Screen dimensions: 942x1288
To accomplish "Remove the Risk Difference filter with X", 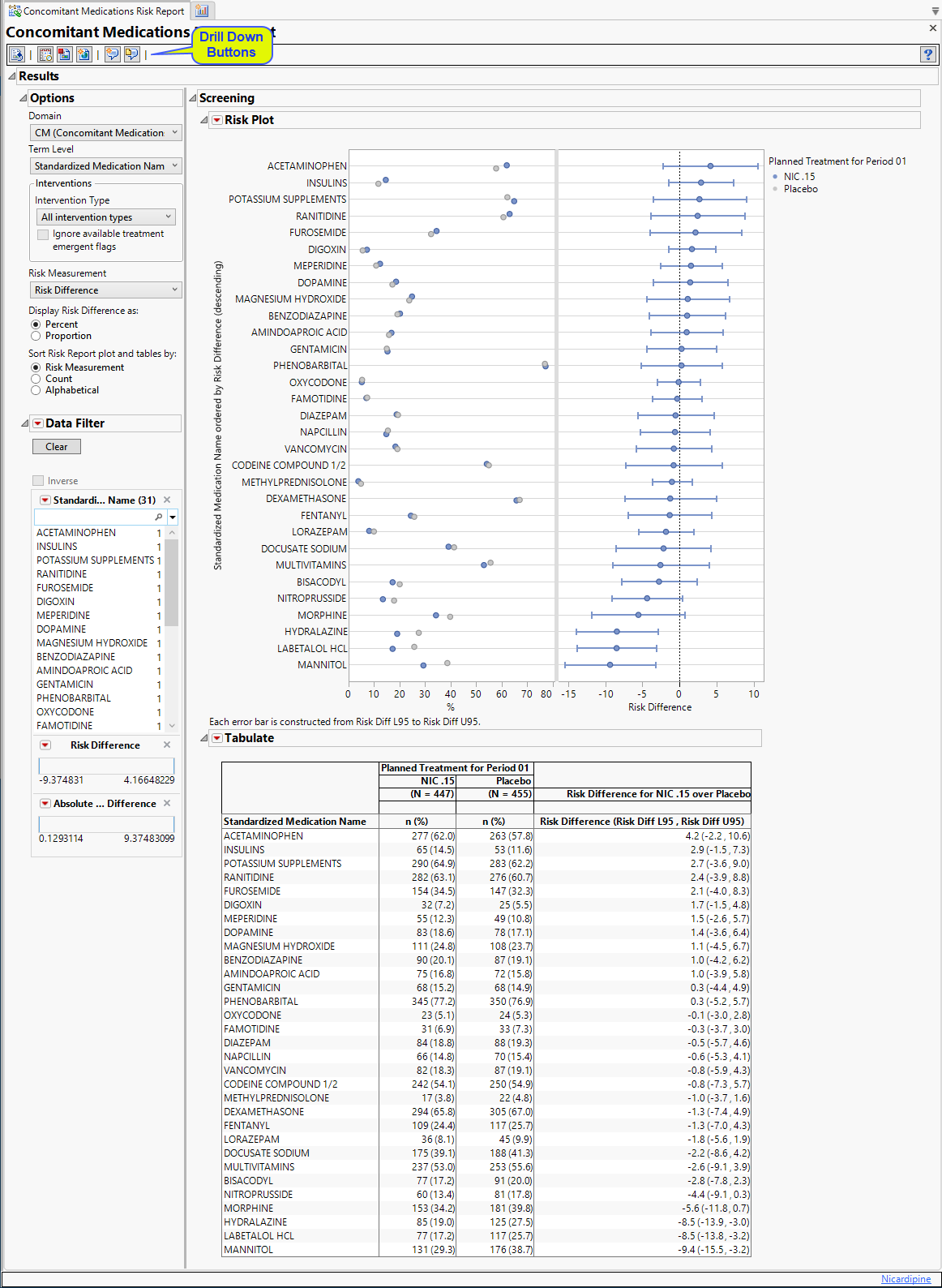I will [167, 745].
